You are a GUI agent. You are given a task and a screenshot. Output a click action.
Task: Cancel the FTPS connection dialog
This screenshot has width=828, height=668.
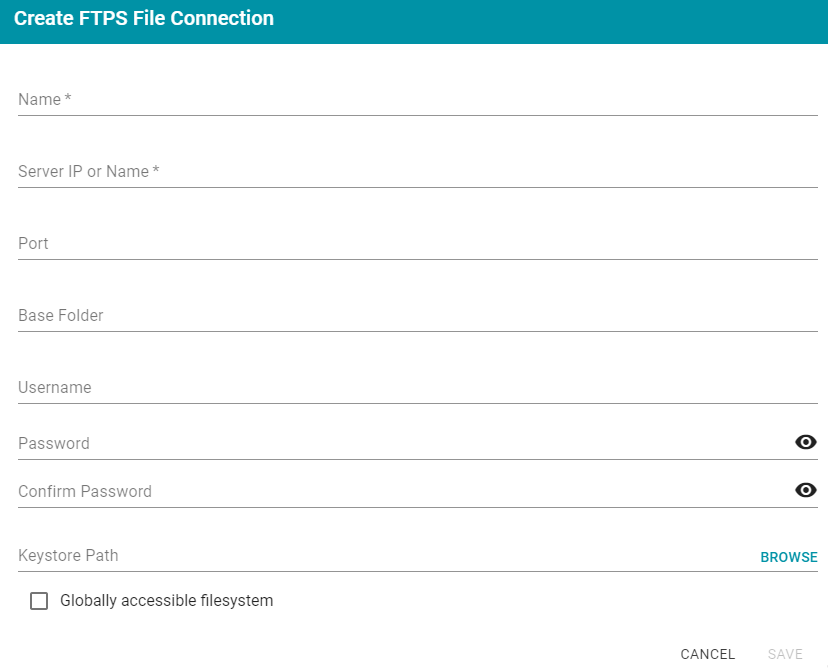pyautogui.click(x=708, y=654)
